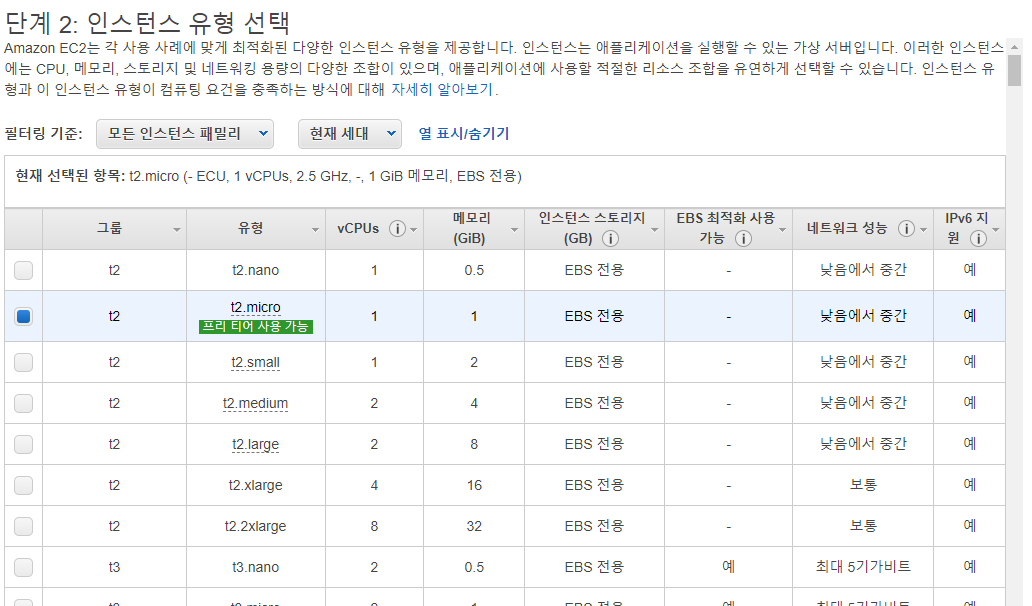Click the scrollbar up arrow
Screen dimensions: 1032x606
(x=1014, y=47)
